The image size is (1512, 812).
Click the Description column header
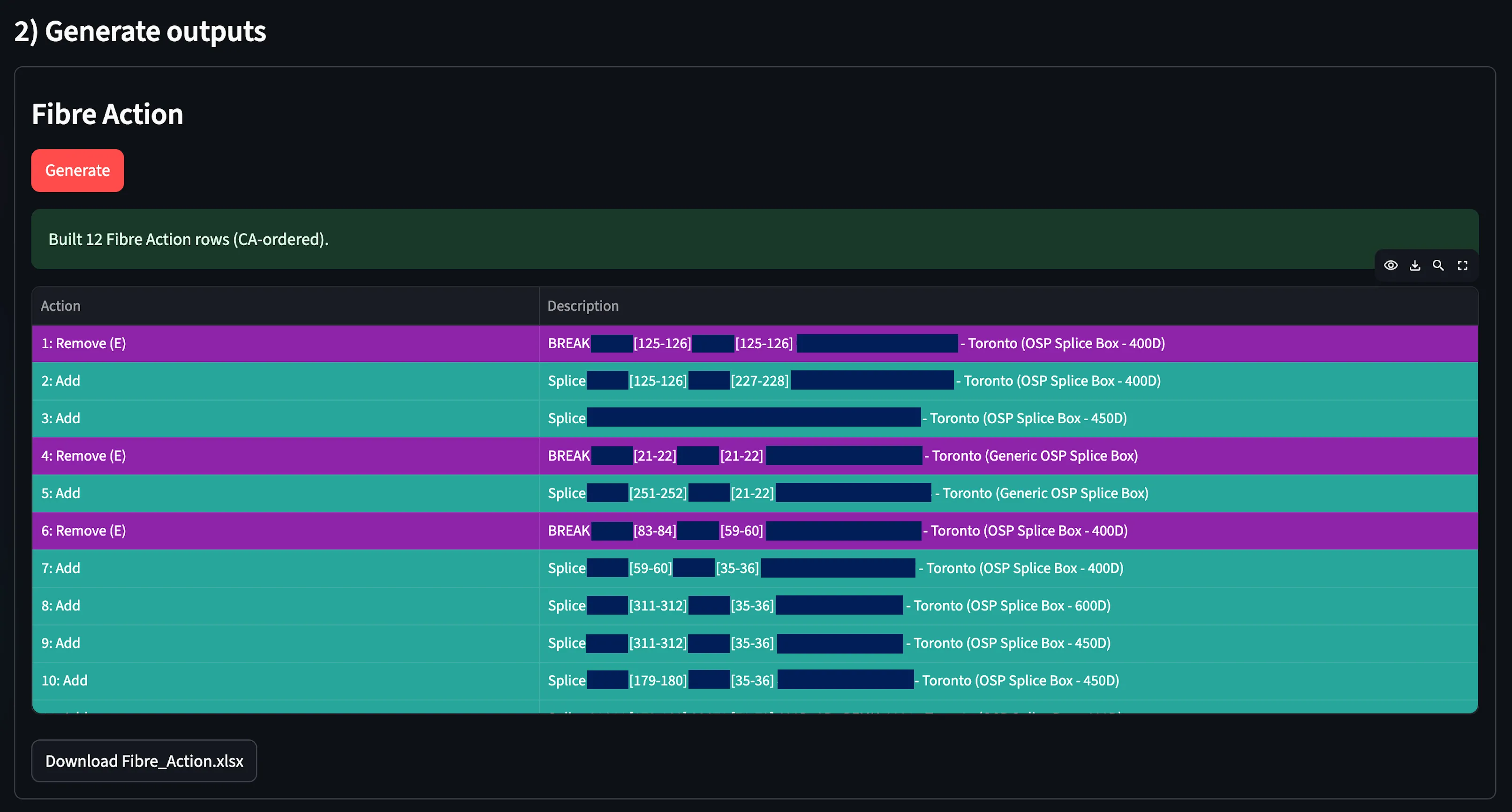[x=583, y=306]
